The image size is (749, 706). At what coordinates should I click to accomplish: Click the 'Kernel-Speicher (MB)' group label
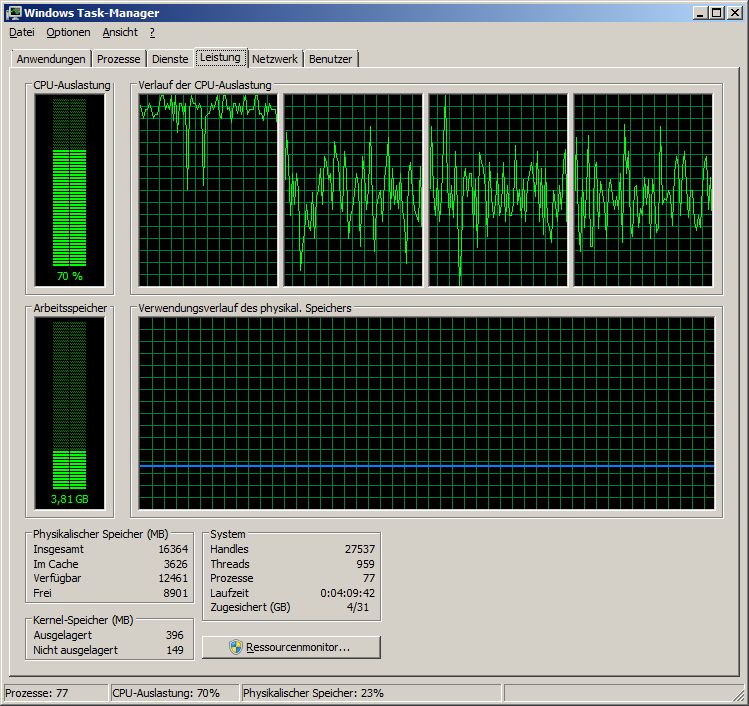click(x=83, y=620)
